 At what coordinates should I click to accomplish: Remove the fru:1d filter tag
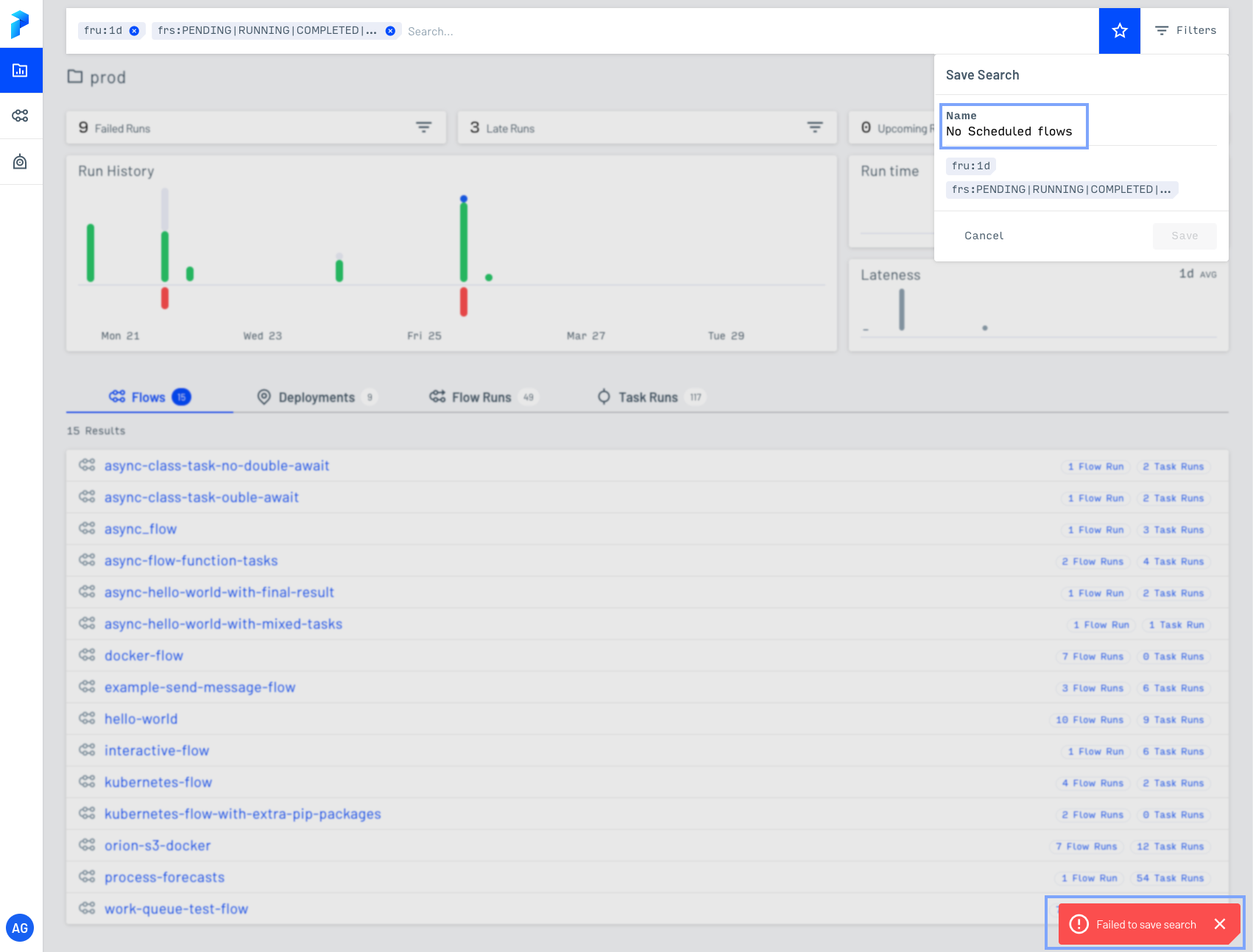(133, 31)
